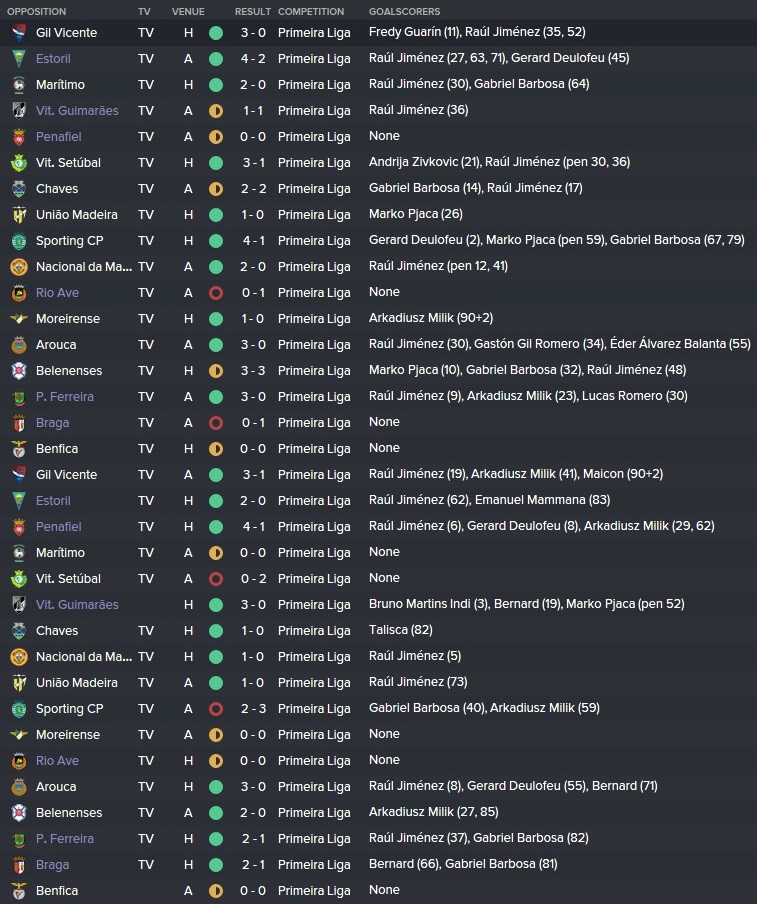Viewport: 757px width, 904px height.
Task: Click the Benfica crest in the last row
Action: 19,891
